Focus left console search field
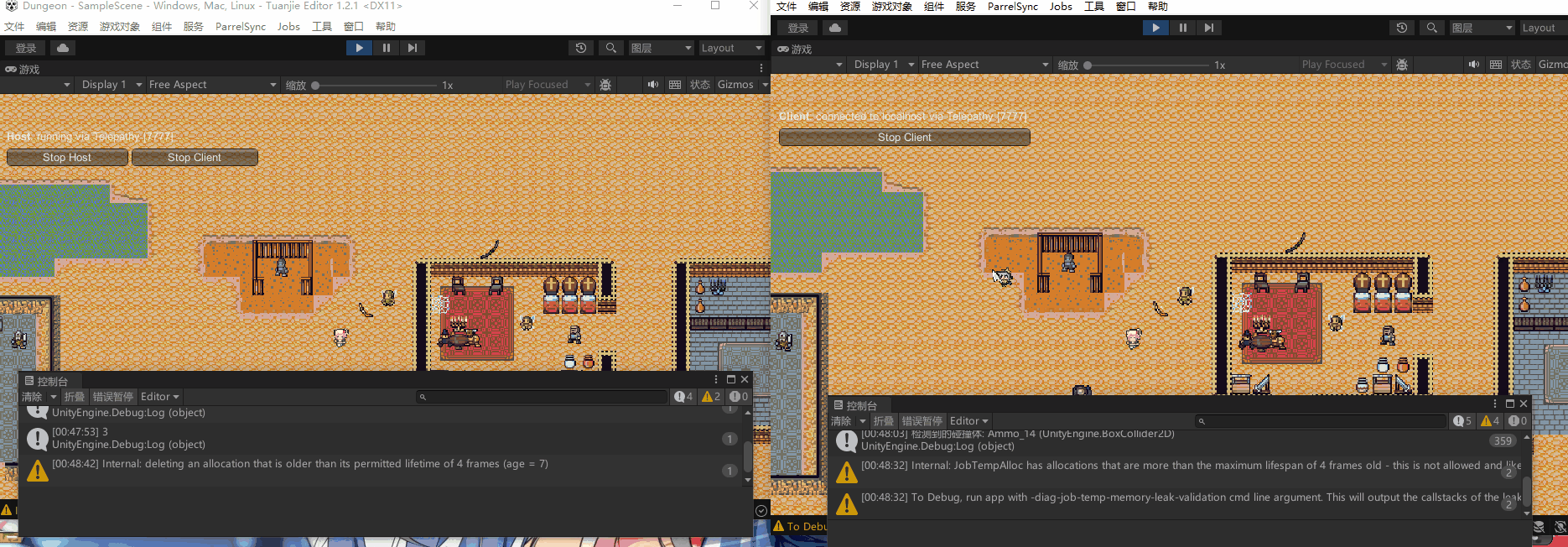Image resolution: width=1568 pixels, height=547 pixels. pyautogui.click(x=542, y=397)
